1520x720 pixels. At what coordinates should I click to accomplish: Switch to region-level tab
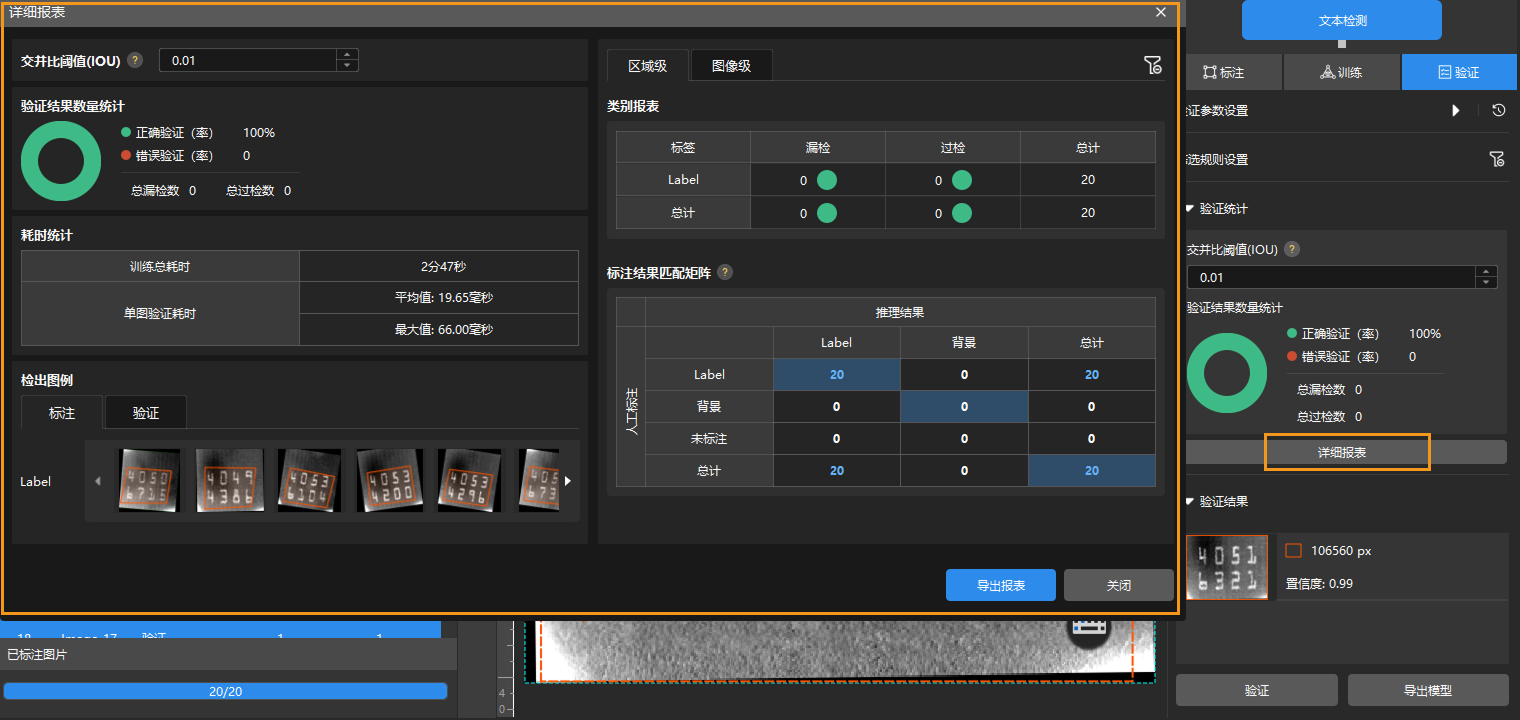[x=647, y=66]
